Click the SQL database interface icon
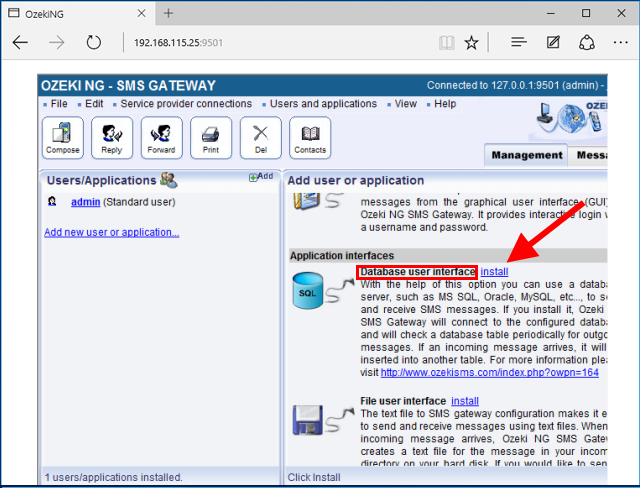The height and width of the screenshot is (488, 640). [x=310, y=295]
